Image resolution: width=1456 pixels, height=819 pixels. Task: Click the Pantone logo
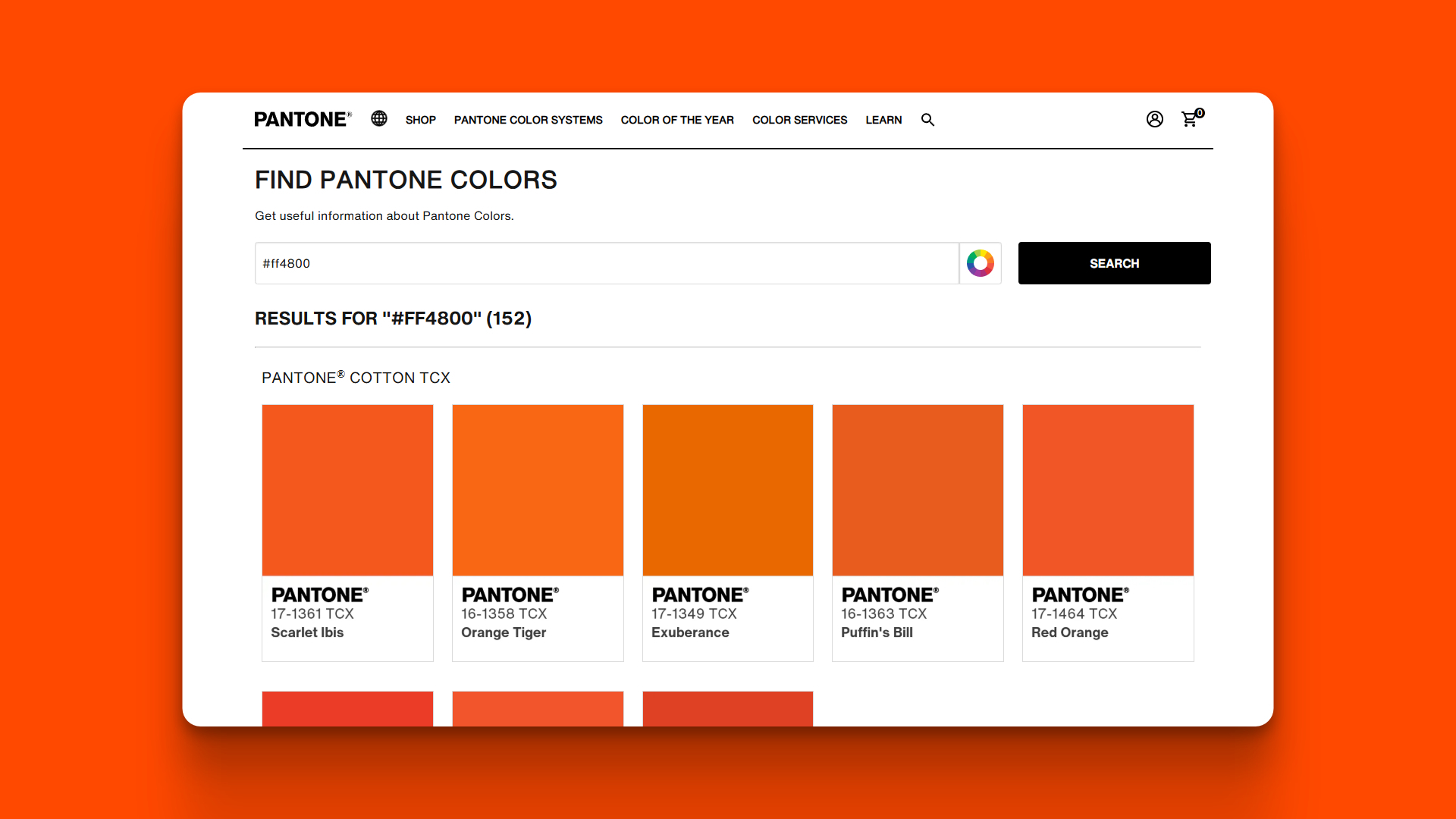[302, 120]
